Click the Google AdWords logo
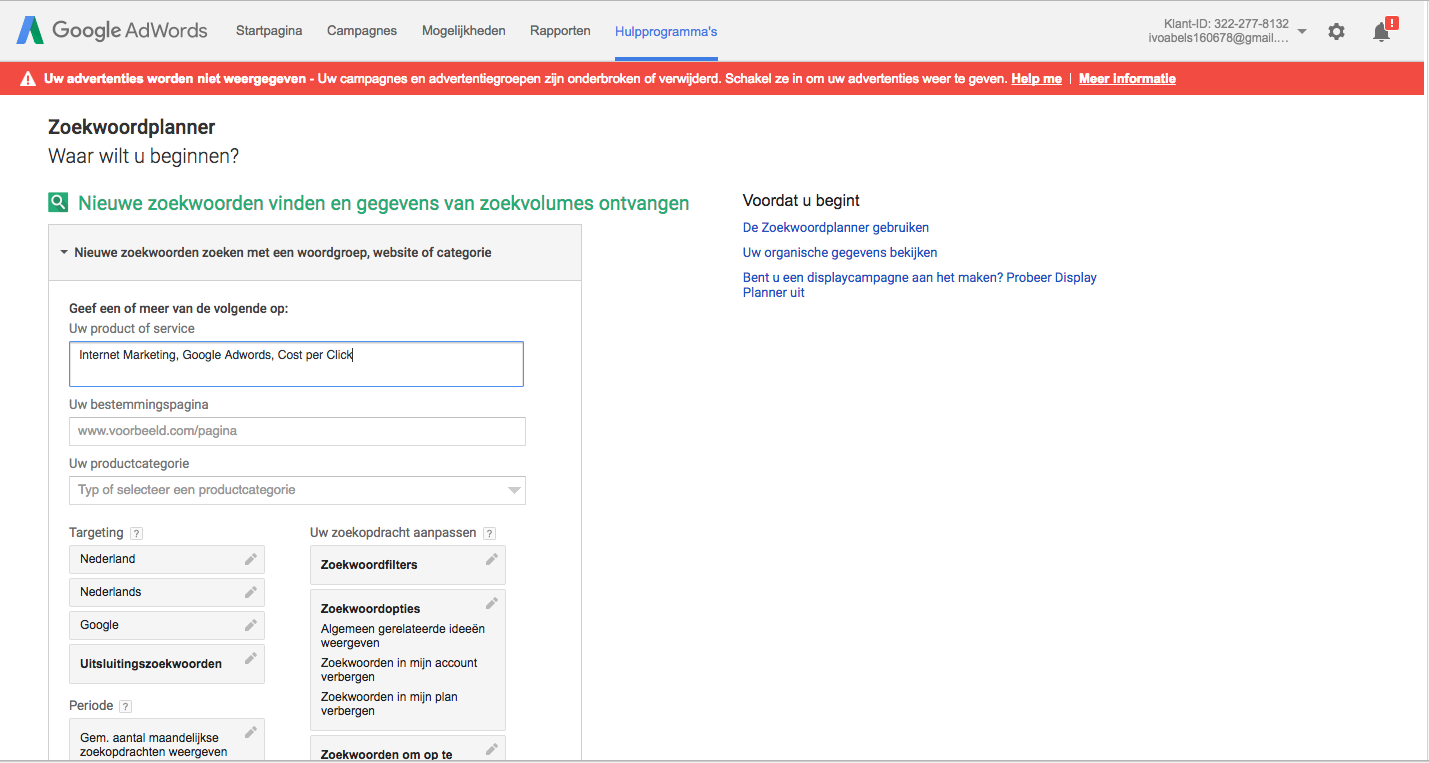The width and height of the screenshot is (1429, 763). 112,30
